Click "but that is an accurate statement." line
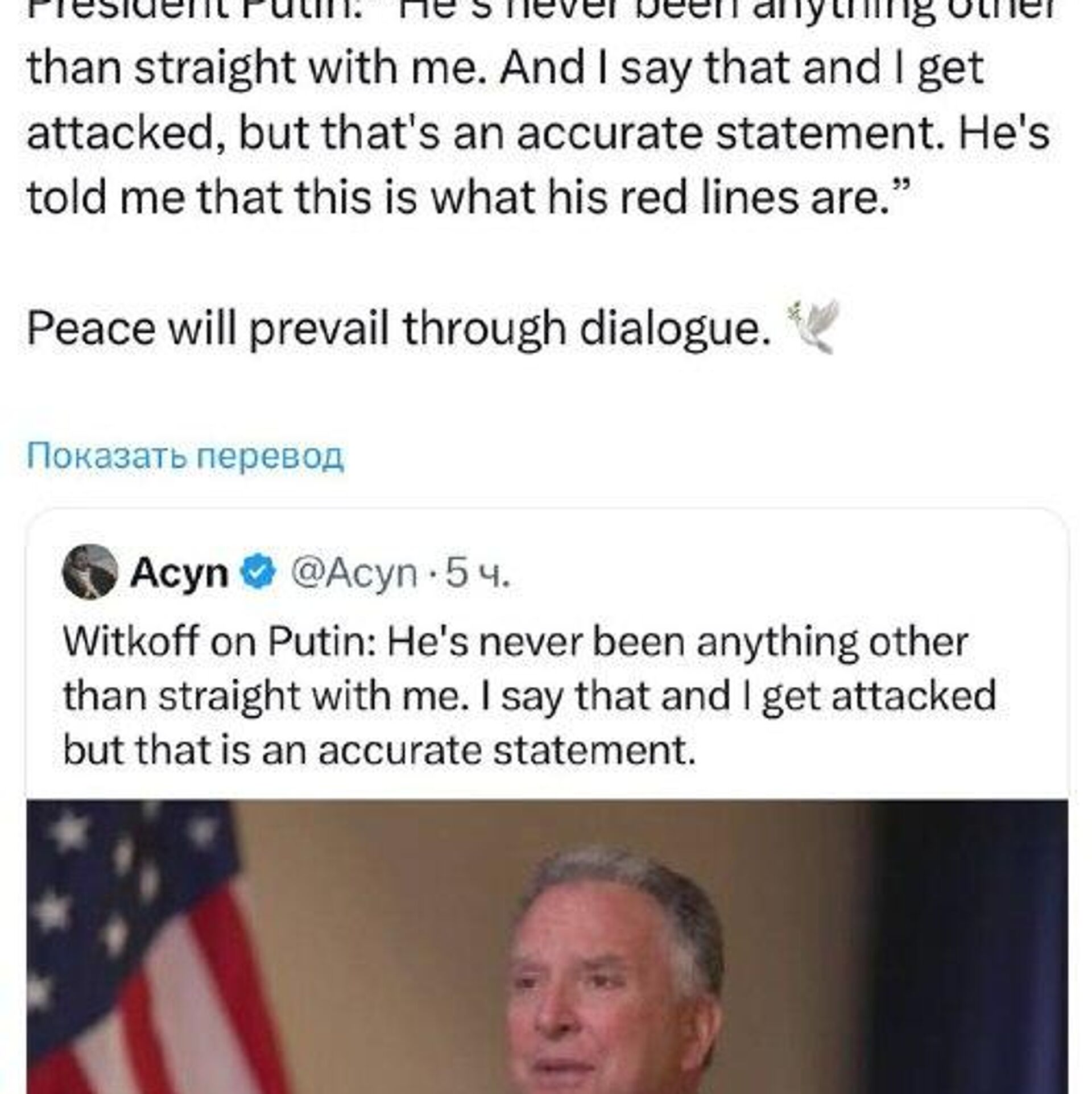 pyautogui.click(x=379, y=750)
